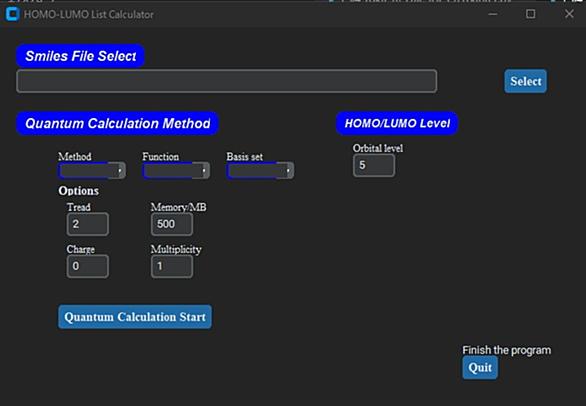Click the Tread input field
586x406 pixels.
[88, 224]
